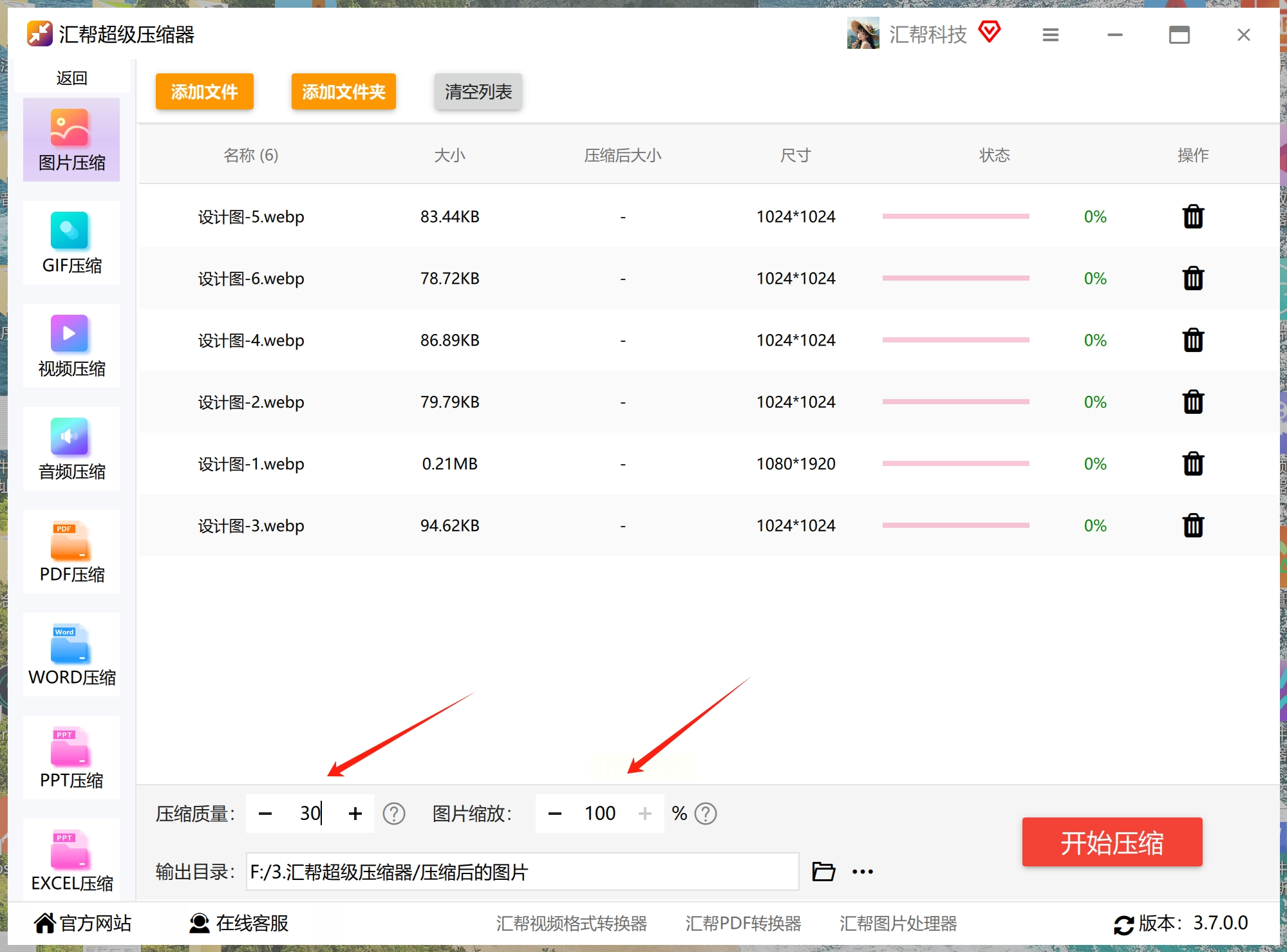Click the progress bar of 设计图-3.webp
1287x952 pixels.
pos(955,526)
